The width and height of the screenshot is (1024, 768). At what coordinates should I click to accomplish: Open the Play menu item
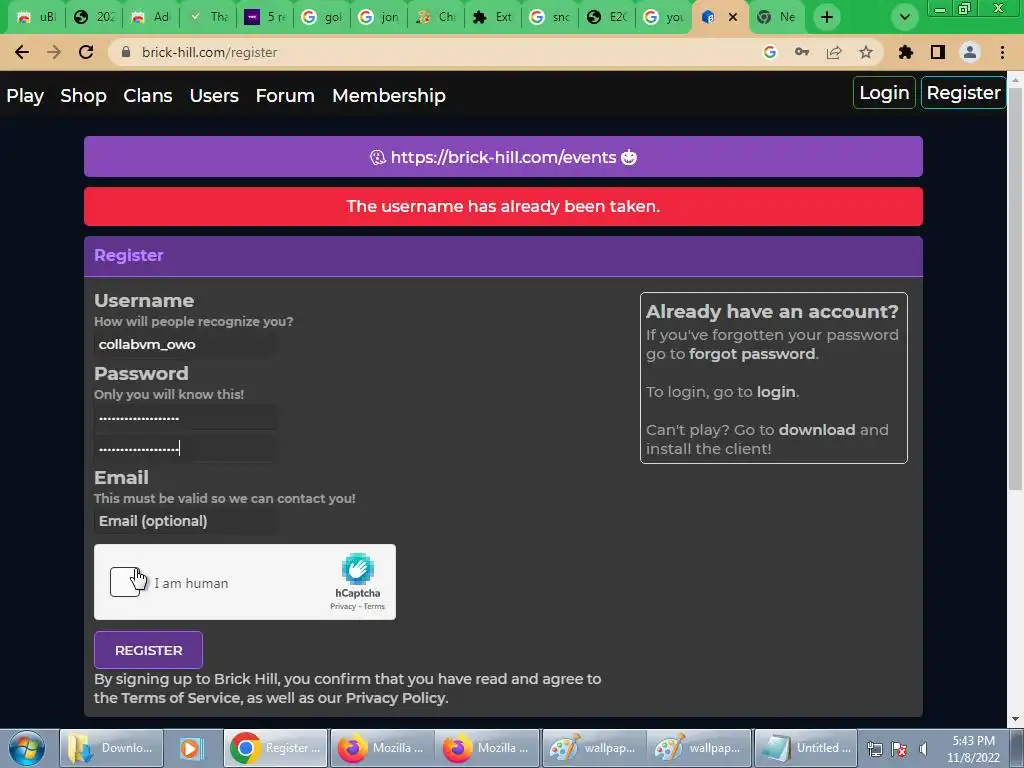click(25, 95)
